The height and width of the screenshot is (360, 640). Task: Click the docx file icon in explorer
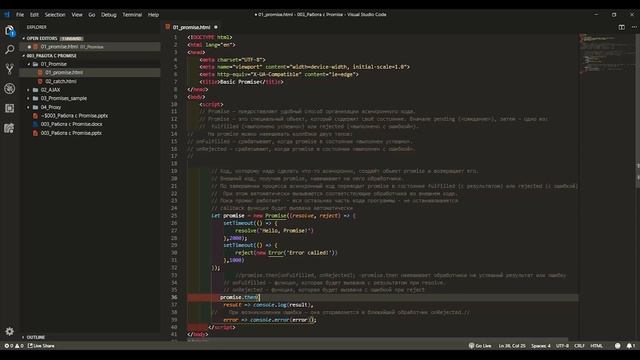point(36,124)
